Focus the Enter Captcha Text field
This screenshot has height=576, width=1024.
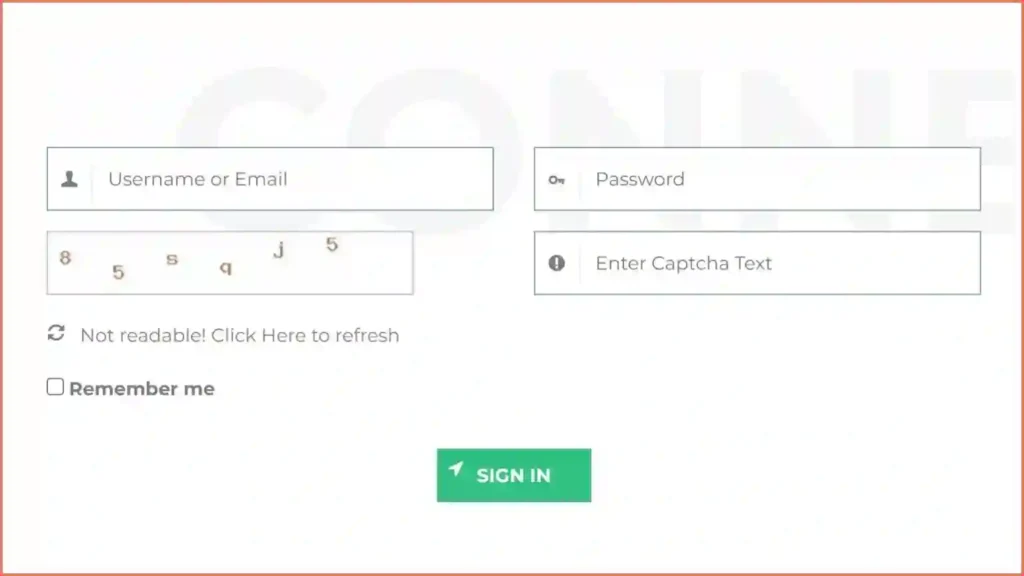tap(757, 263)
